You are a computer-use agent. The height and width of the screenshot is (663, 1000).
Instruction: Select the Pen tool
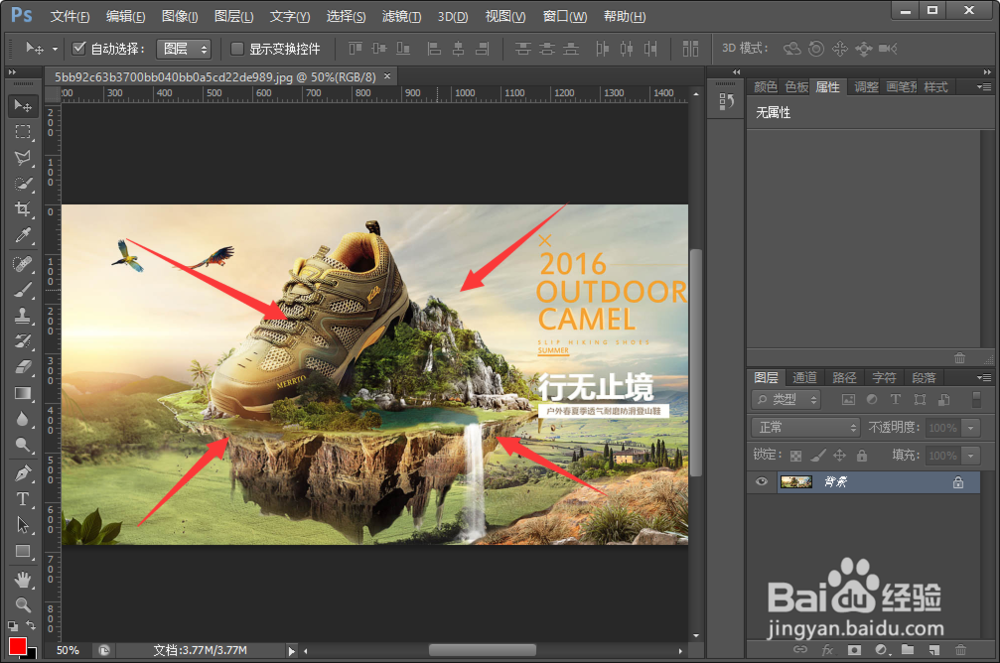coord(23,473)
